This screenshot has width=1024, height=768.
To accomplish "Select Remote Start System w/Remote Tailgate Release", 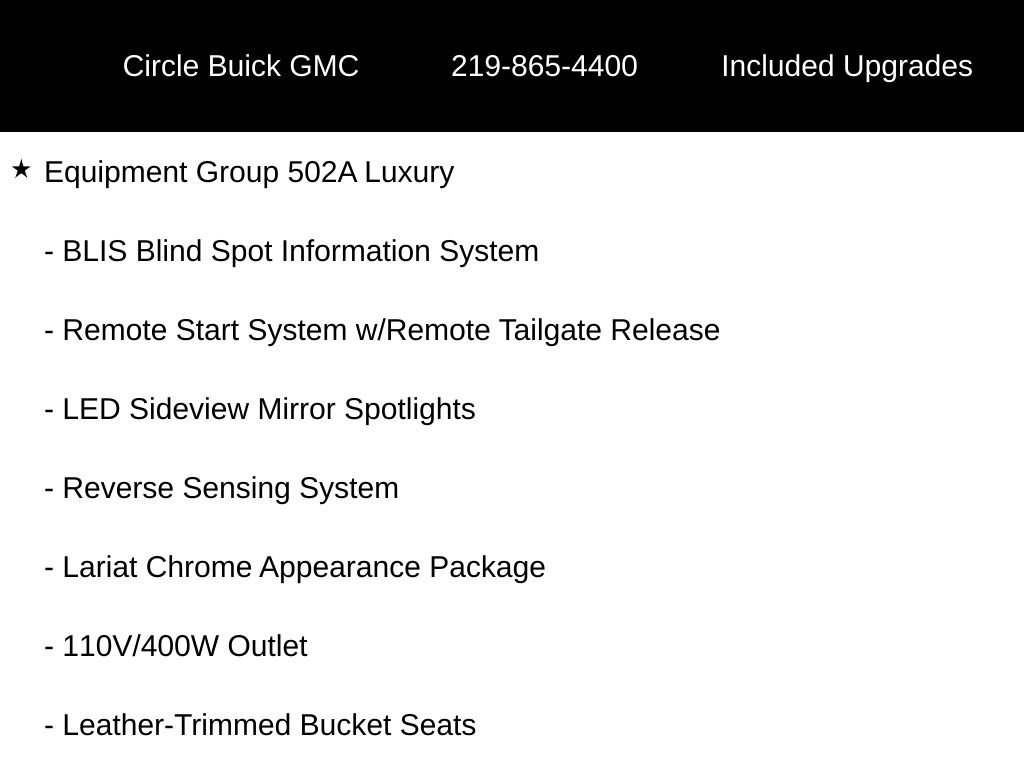I will (x=382, y=330).
